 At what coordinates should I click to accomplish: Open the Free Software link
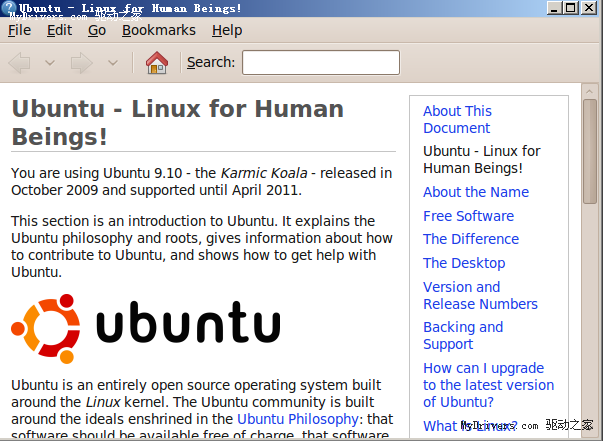[468, 216]
